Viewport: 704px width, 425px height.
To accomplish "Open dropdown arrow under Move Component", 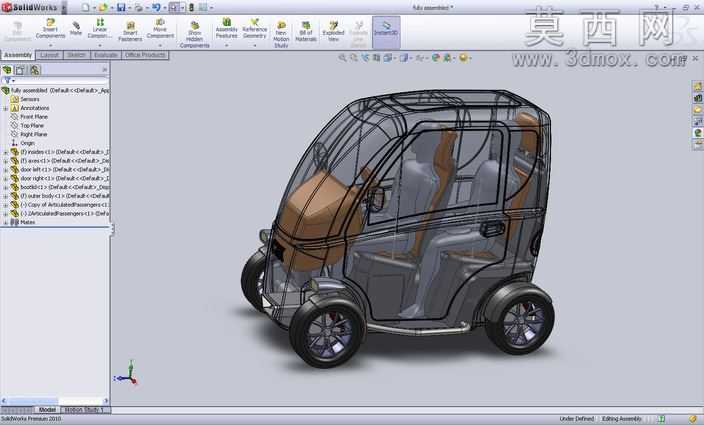I will click(160, 45).
